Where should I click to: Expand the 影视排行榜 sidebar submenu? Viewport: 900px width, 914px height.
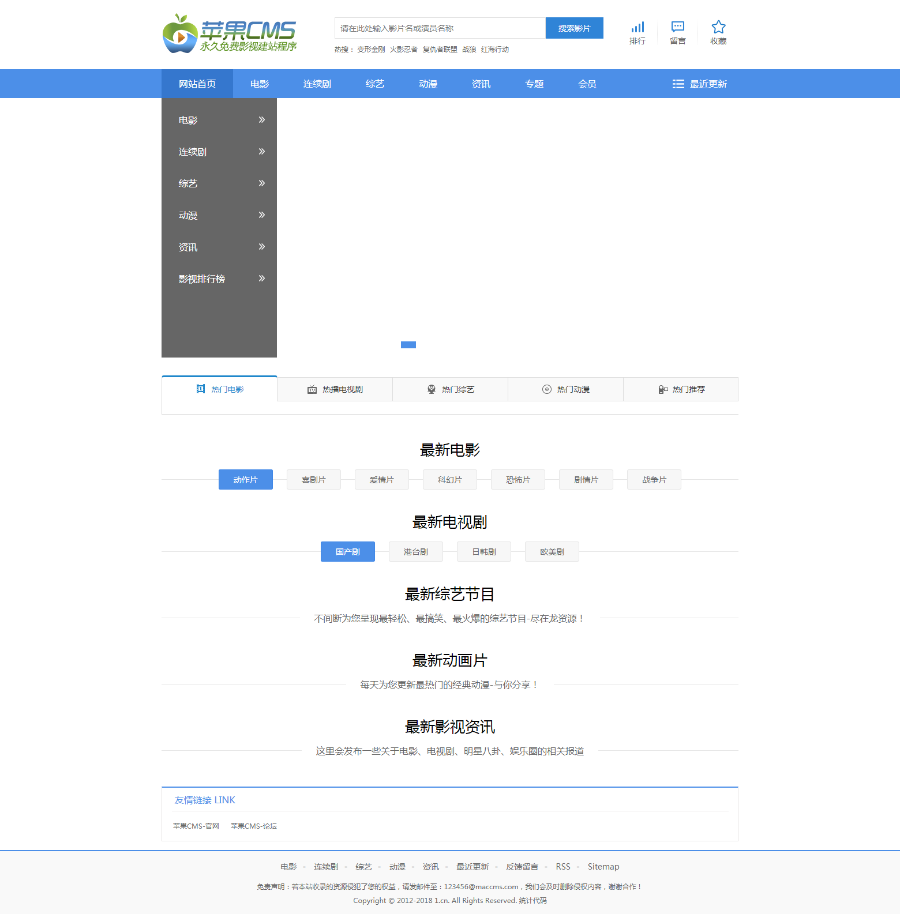pos(218,279)
